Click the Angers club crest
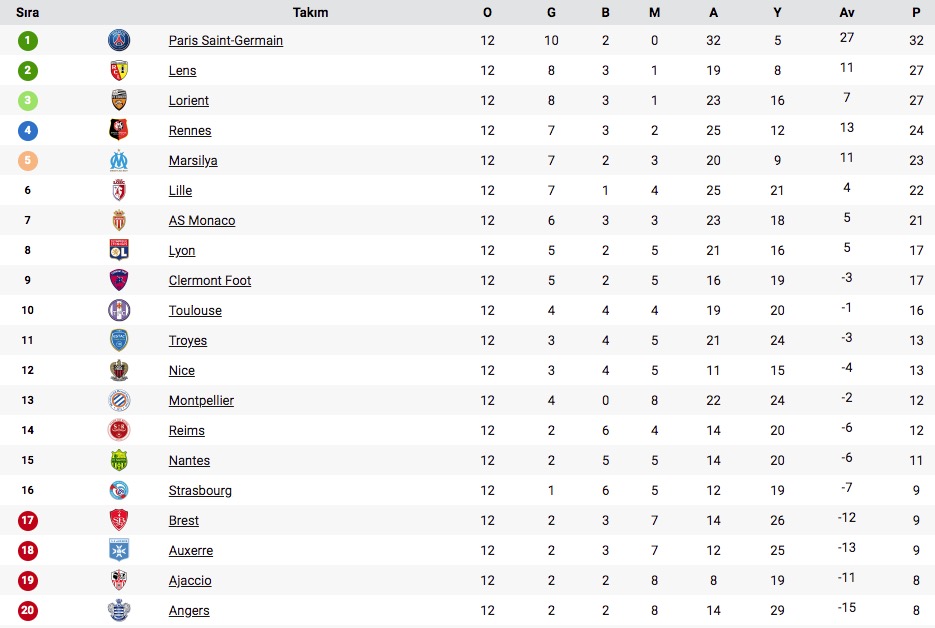935x628 pixels. click(119, 610)
